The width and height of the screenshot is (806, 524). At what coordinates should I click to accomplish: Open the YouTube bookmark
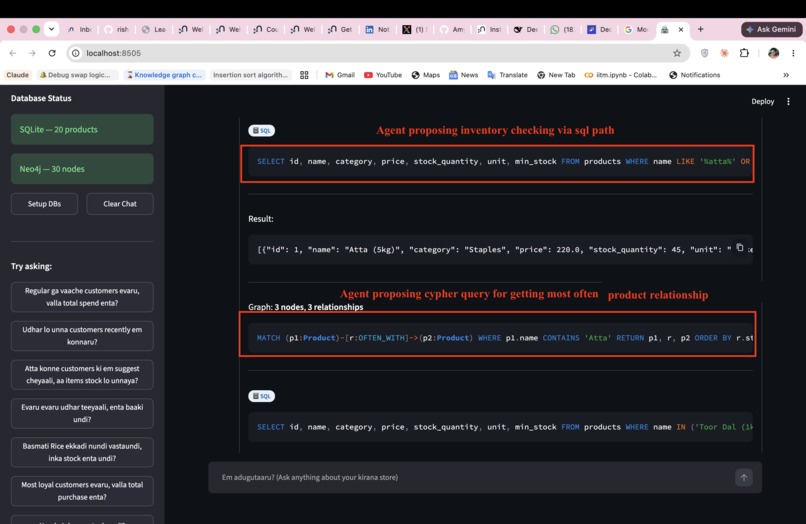tap(383, 75)
